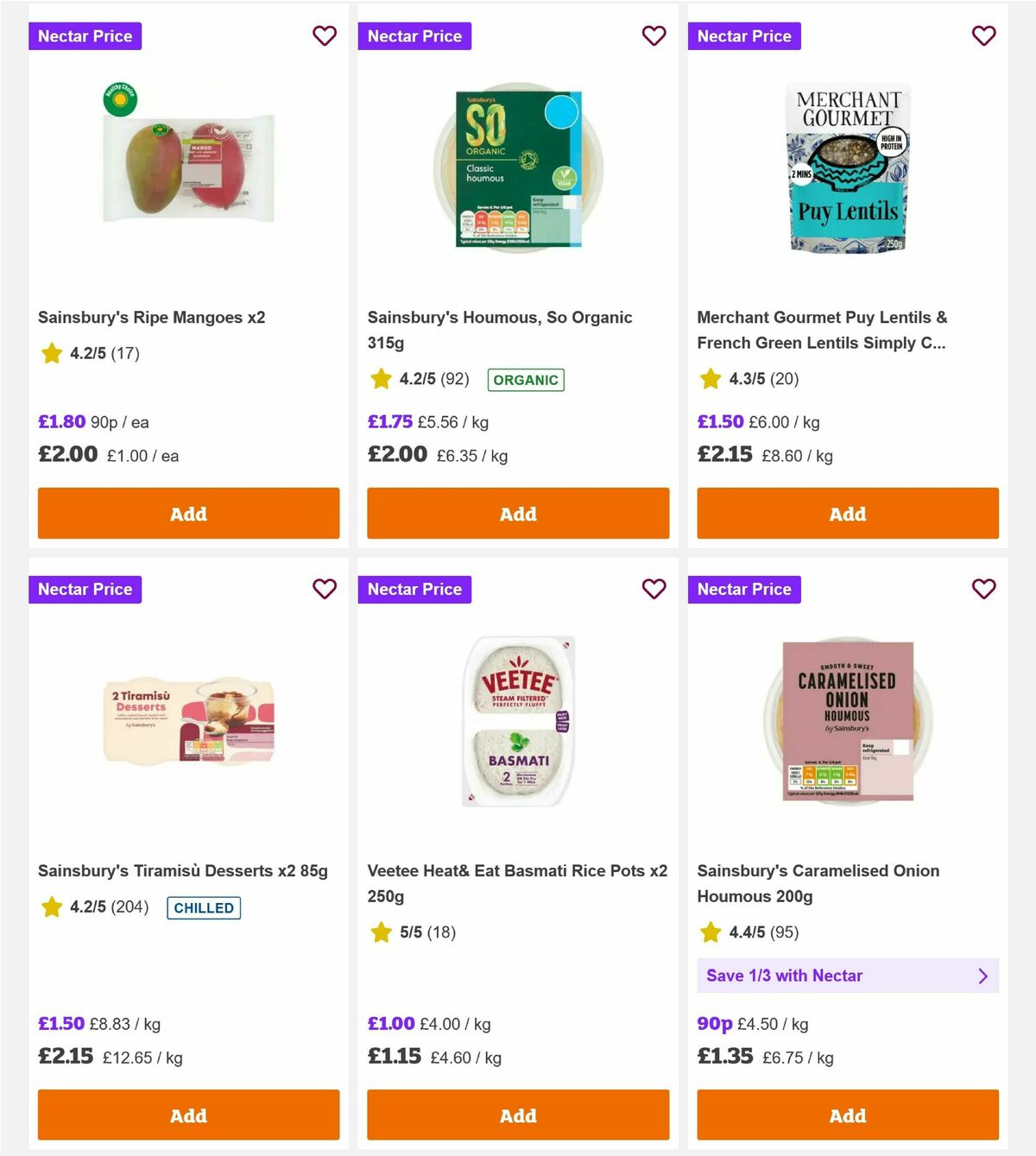Viewport: 1036px width, 1156px height.
Task: Favourite the Merchant Gourmet Puy Lentils
Action: pos(983,36)
